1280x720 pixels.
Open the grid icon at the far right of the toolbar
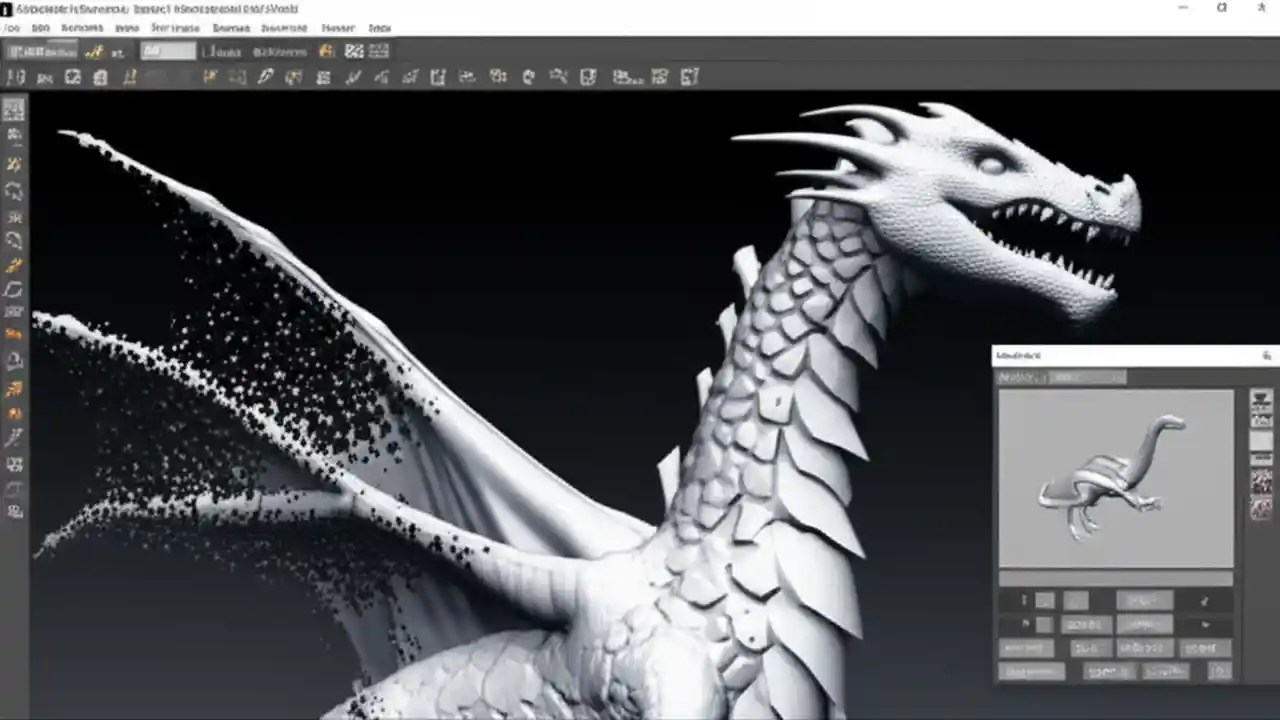point(690,76)
